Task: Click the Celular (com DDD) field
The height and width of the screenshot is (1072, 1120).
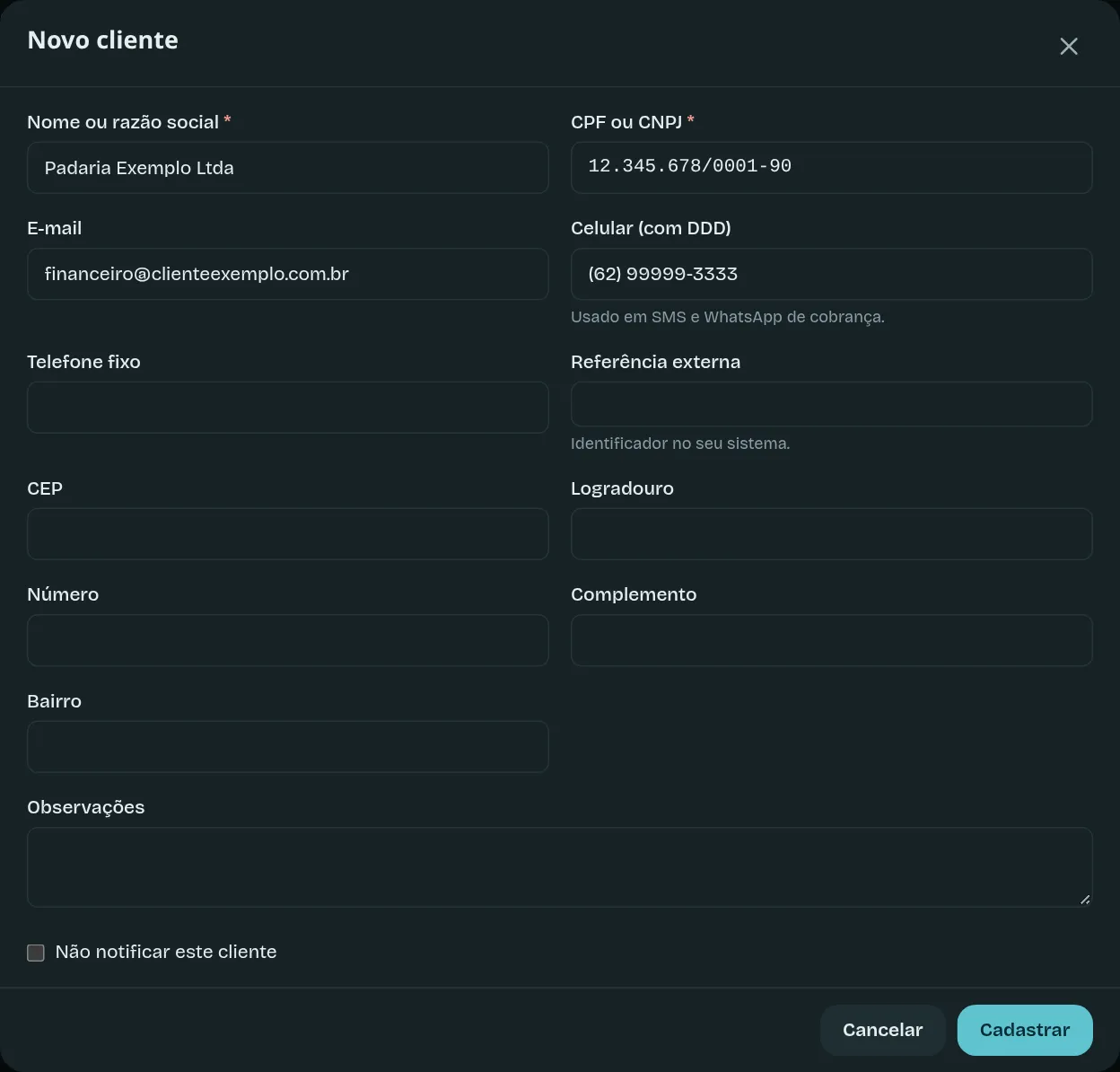Action: [x=832, y=274]
